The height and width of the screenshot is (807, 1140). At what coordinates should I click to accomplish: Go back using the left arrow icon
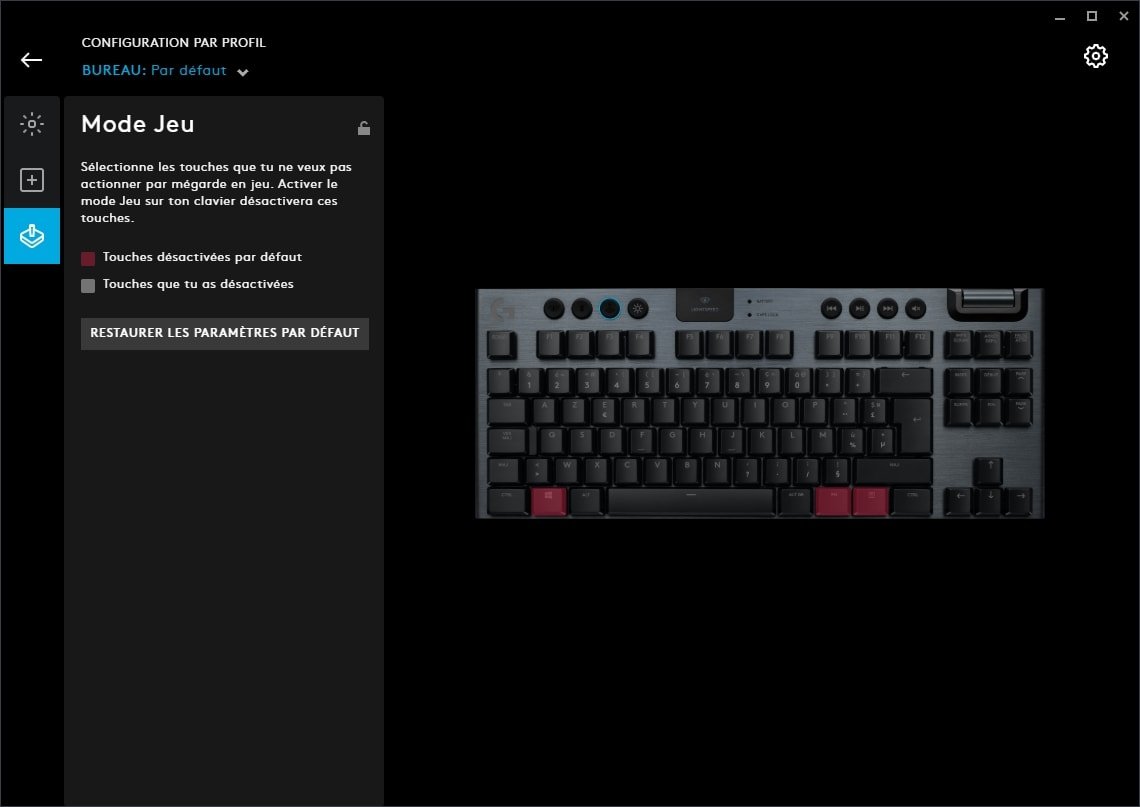(31, 60)
